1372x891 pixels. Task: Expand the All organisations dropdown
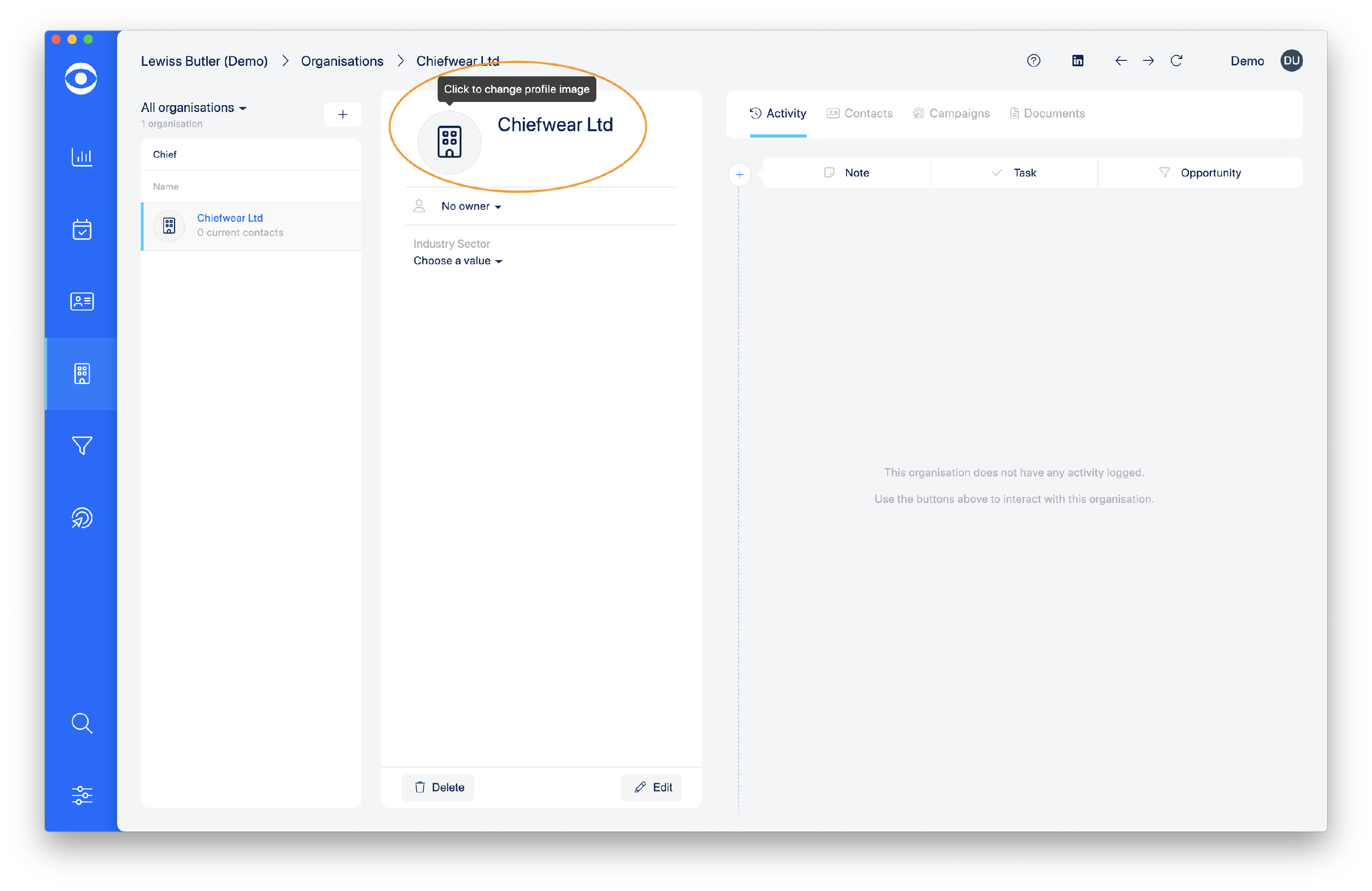tap(194, 108)
